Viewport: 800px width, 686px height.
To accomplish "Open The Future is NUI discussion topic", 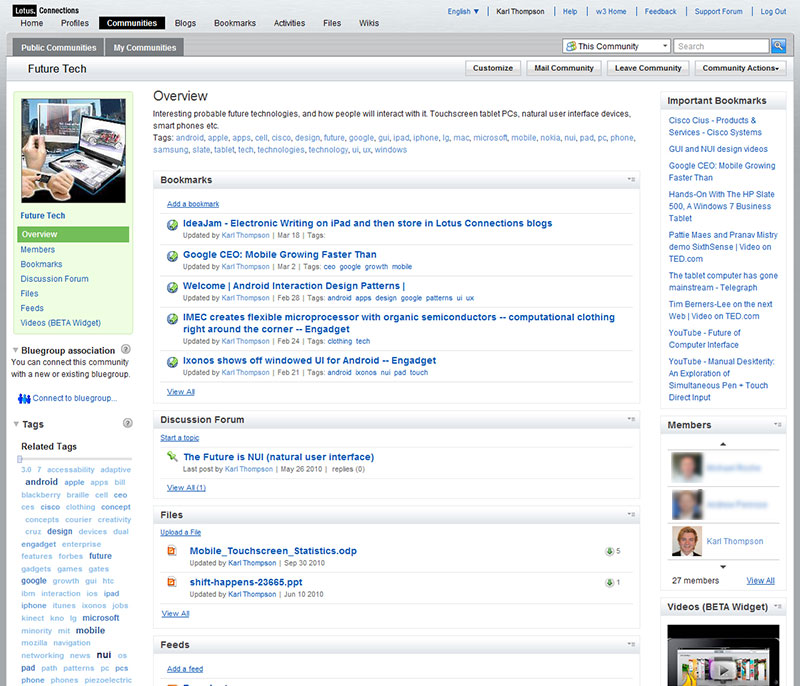I will pos(279,457).
